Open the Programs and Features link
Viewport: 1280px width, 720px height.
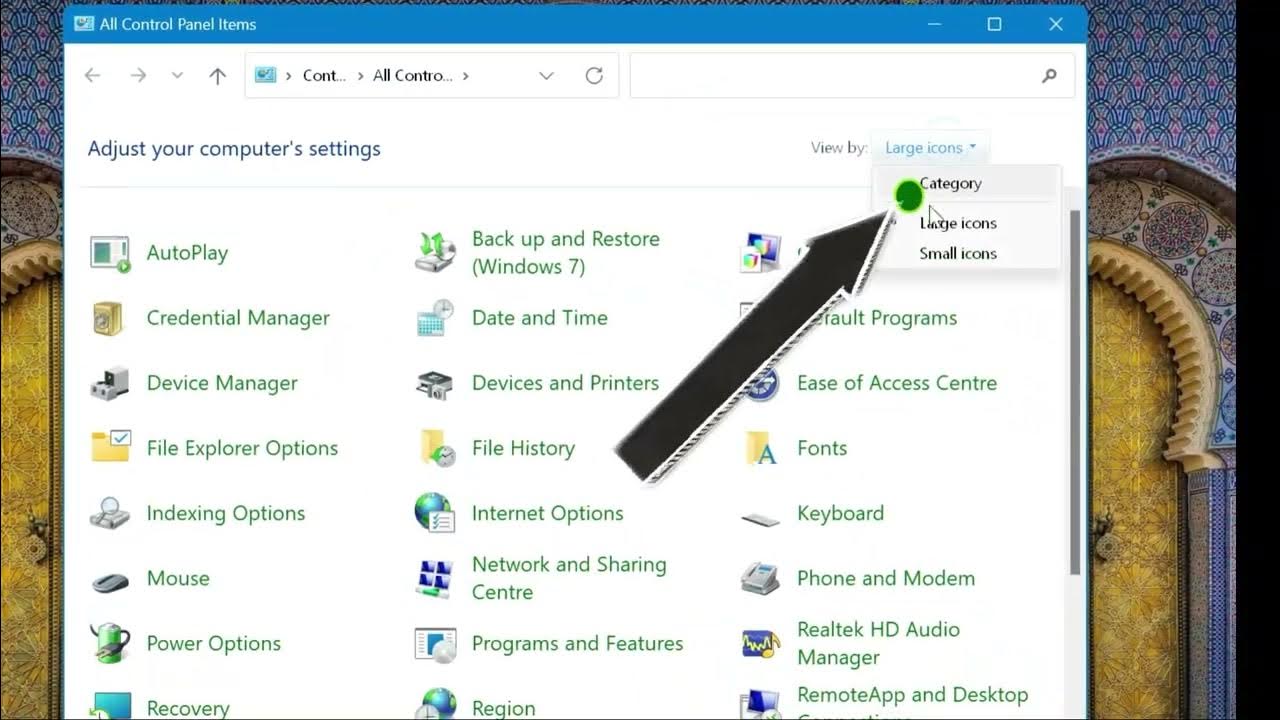[x=578, y=643]
